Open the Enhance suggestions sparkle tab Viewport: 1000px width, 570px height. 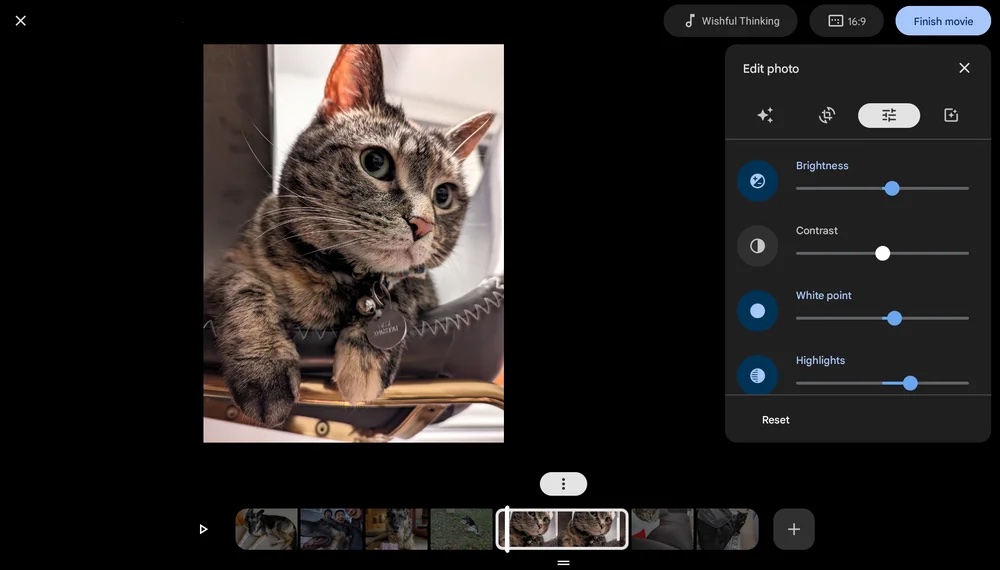765,116
